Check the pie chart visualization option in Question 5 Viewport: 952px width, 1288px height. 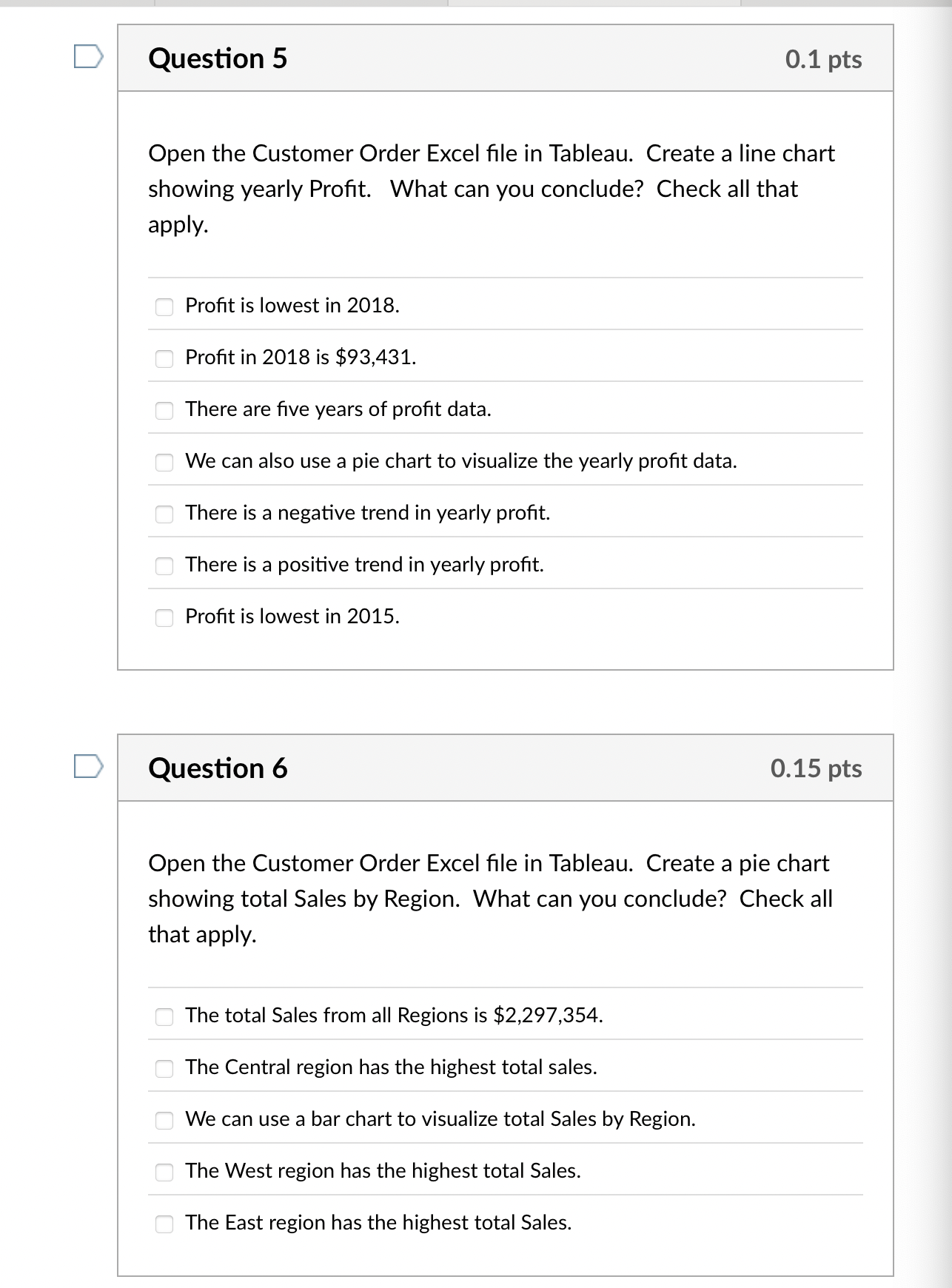[163, 463]
